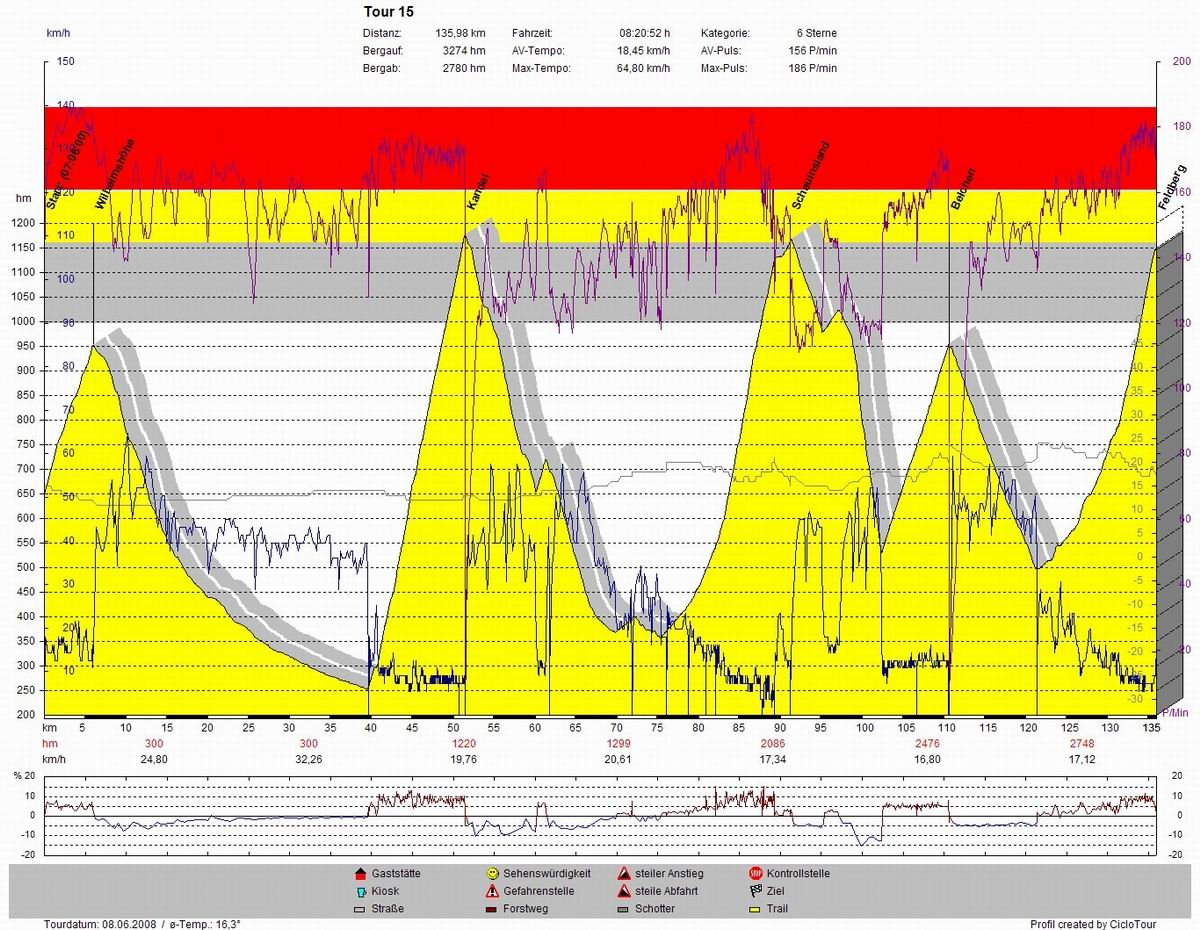Image resolution: width=1200 pixels, height=930 pixels.
Task: Click the Kiosk cup icon in legend
Action: [361, 891]
